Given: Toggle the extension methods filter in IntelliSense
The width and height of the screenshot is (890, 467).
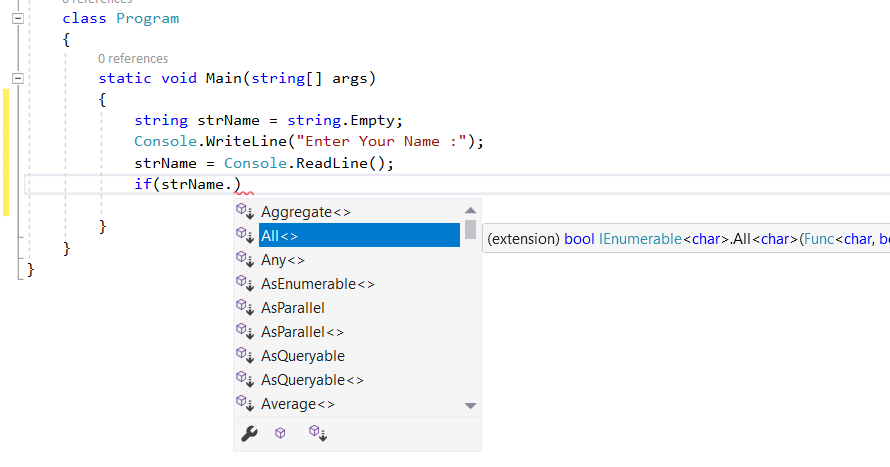Looking at the screenshot, I should point(318,434).
